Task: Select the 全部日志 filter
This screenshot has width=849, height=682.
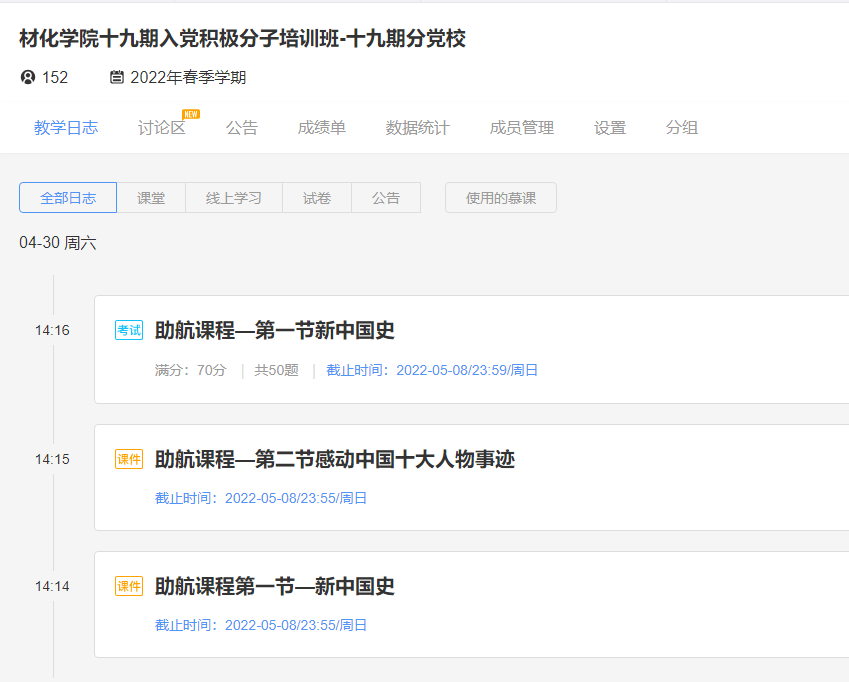Action: [x=68, y=198]
